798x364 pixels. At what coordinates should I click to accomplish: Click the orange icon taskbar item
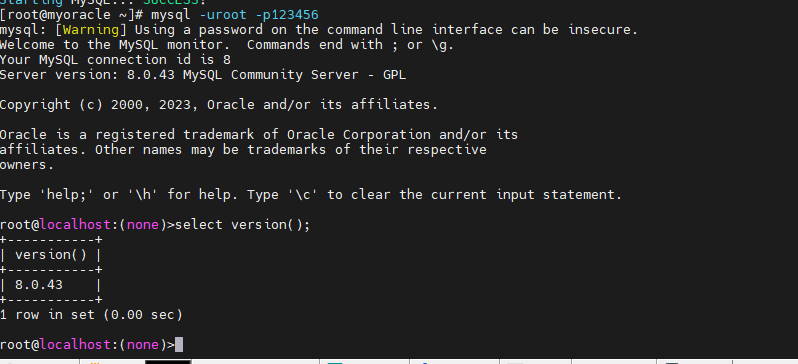94,362
